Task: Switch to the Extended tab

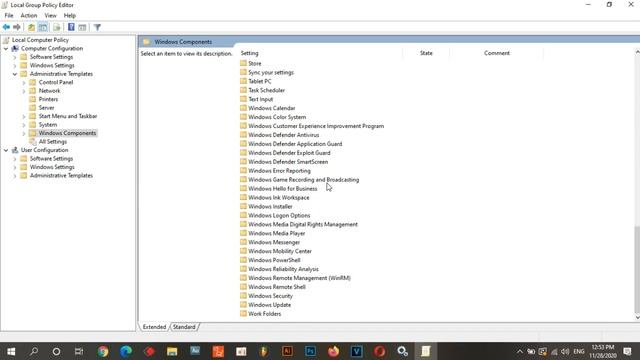Action: click(154, 327)
